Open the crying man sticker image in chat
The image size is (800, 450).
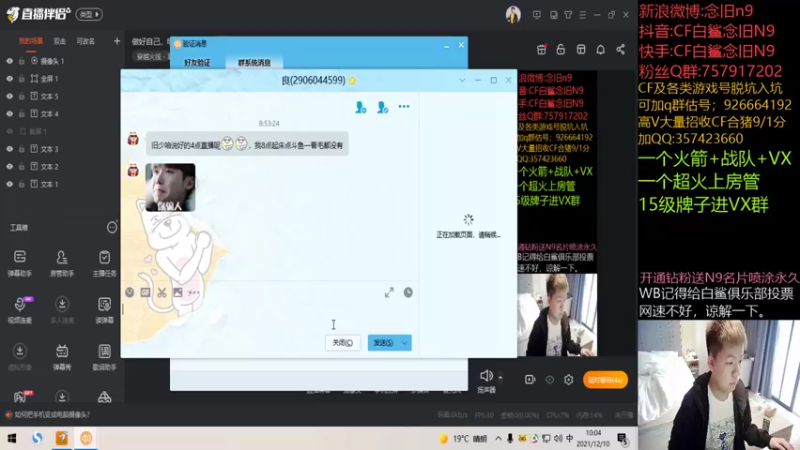click(170, 187)
